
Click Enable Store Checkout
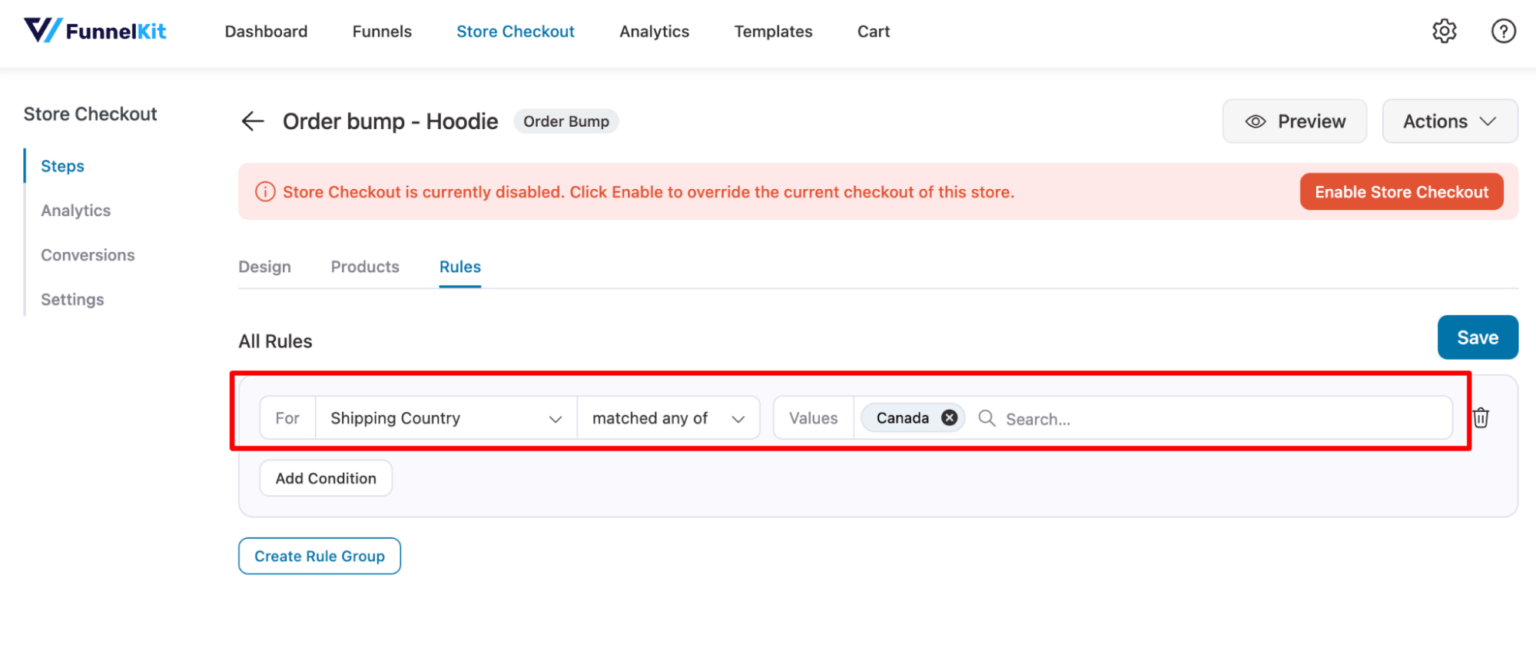(x=1401, y=191)
